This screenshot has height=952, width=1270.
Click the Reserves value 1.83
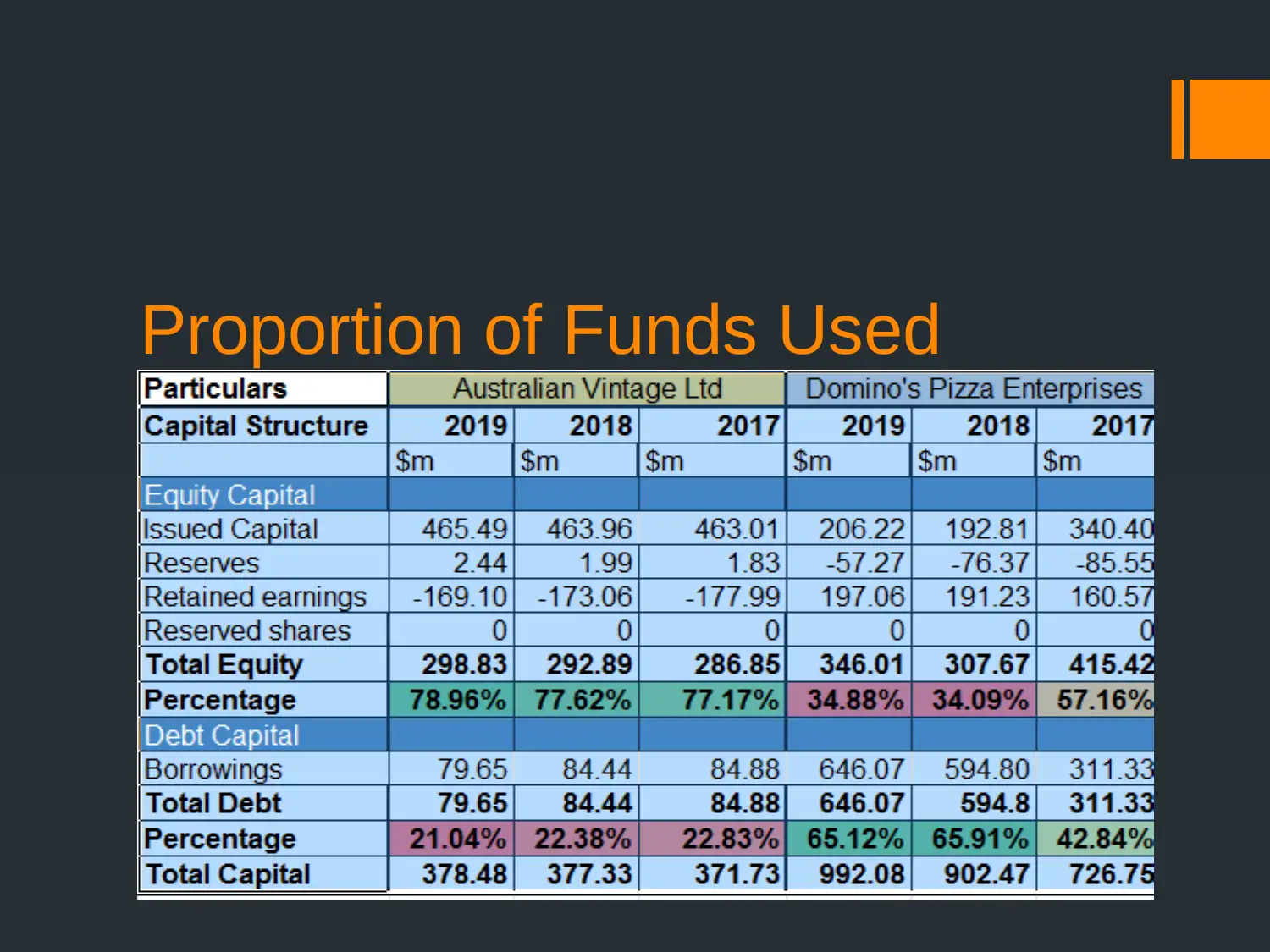click(753, 563)
